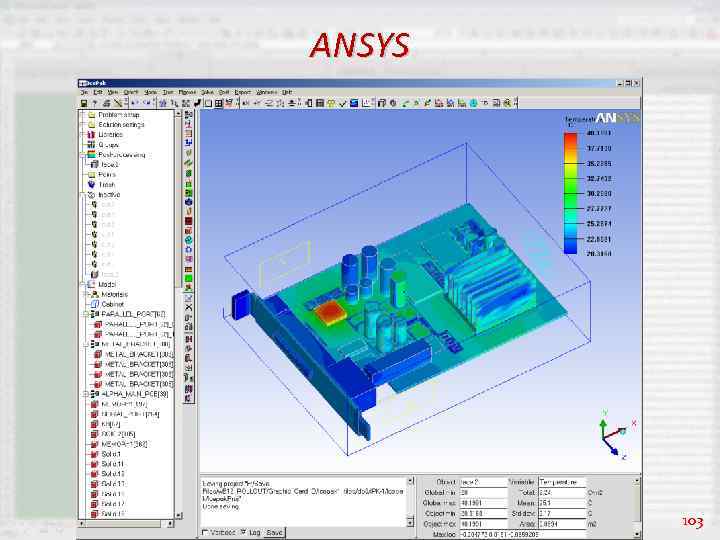Viewport: 720px width, 540px height.
Task: Expand the Solution settings tree node
Action: click(83, 124)
